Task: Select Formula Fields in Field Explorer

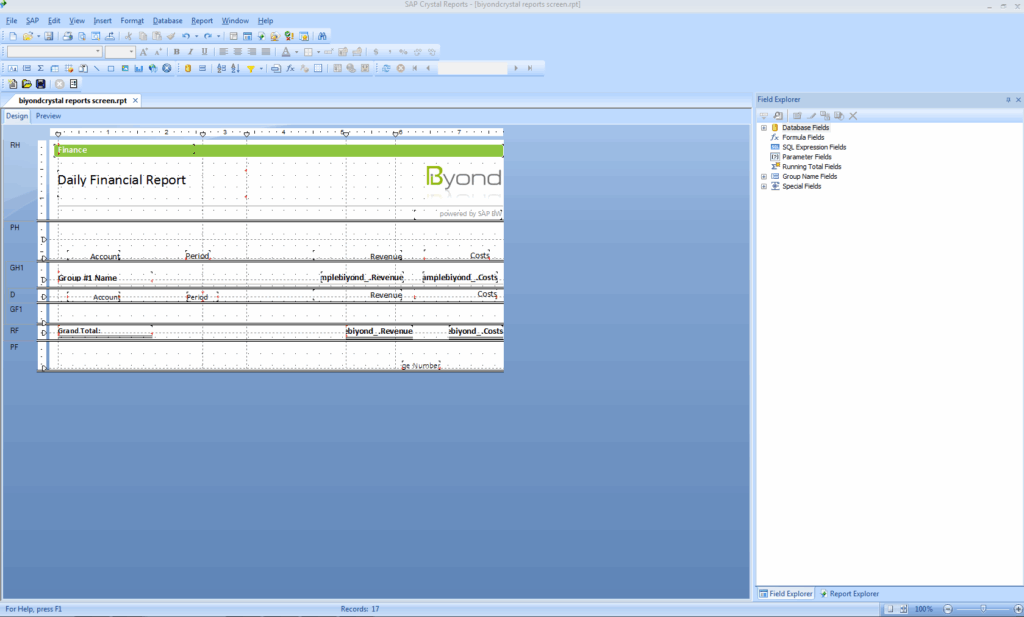Action: (803, 137)
